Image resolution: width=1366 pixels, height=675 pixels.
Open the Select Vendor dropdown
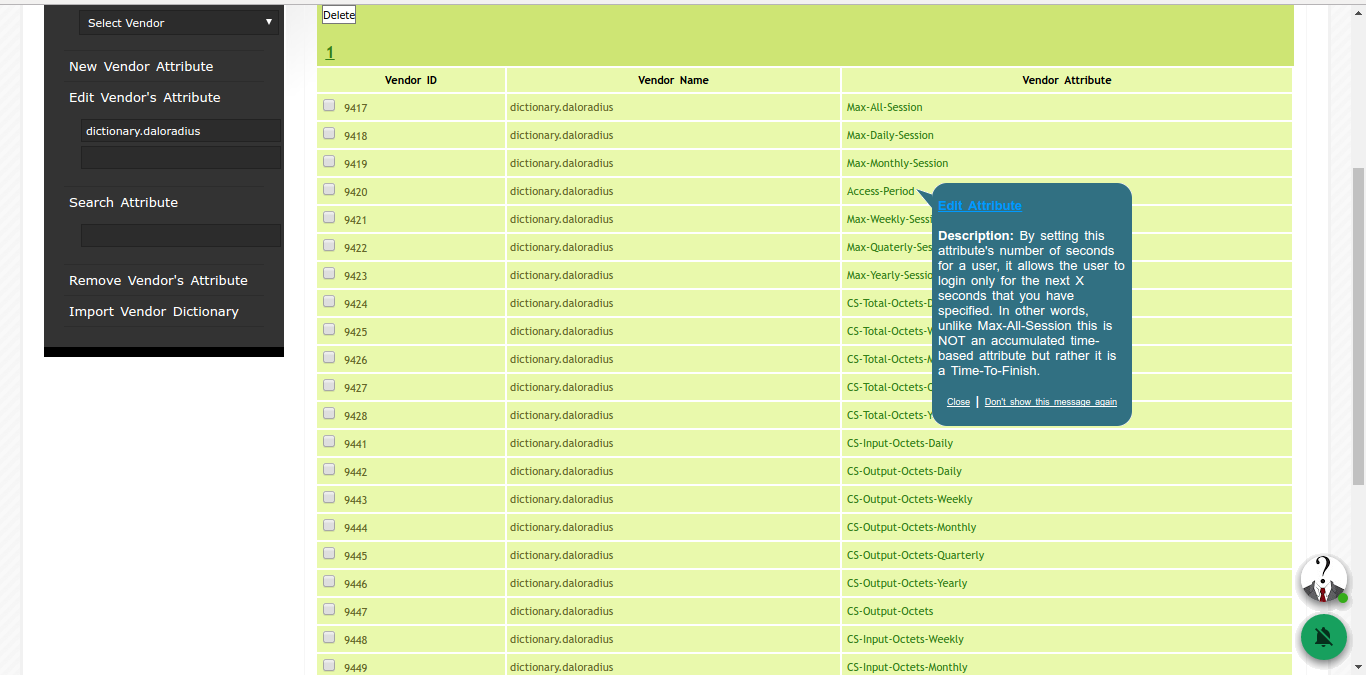[x=179, y=23]
